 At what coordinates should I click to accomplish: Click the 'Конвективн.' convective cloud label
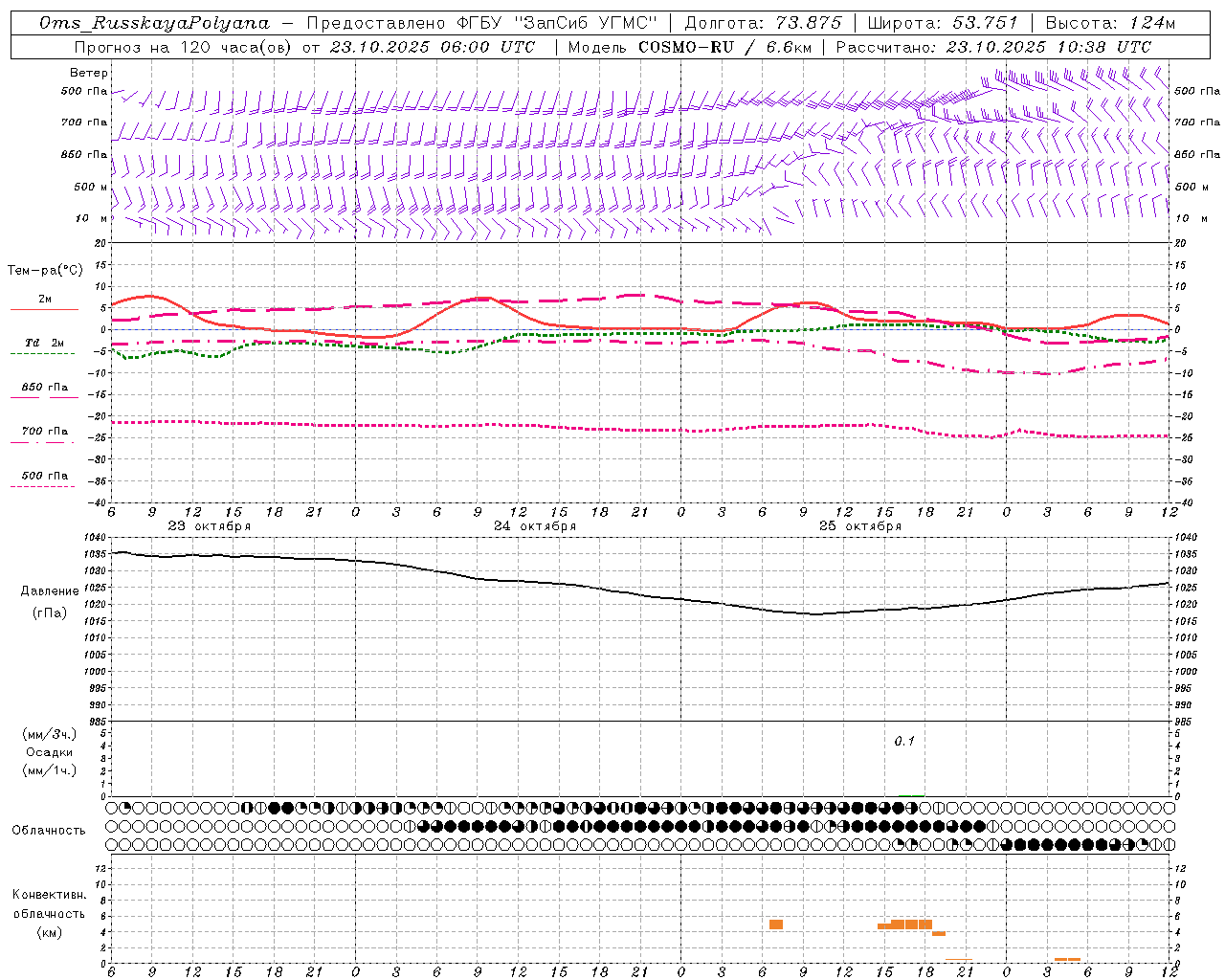pyautogui.click(x=50, y=895)
